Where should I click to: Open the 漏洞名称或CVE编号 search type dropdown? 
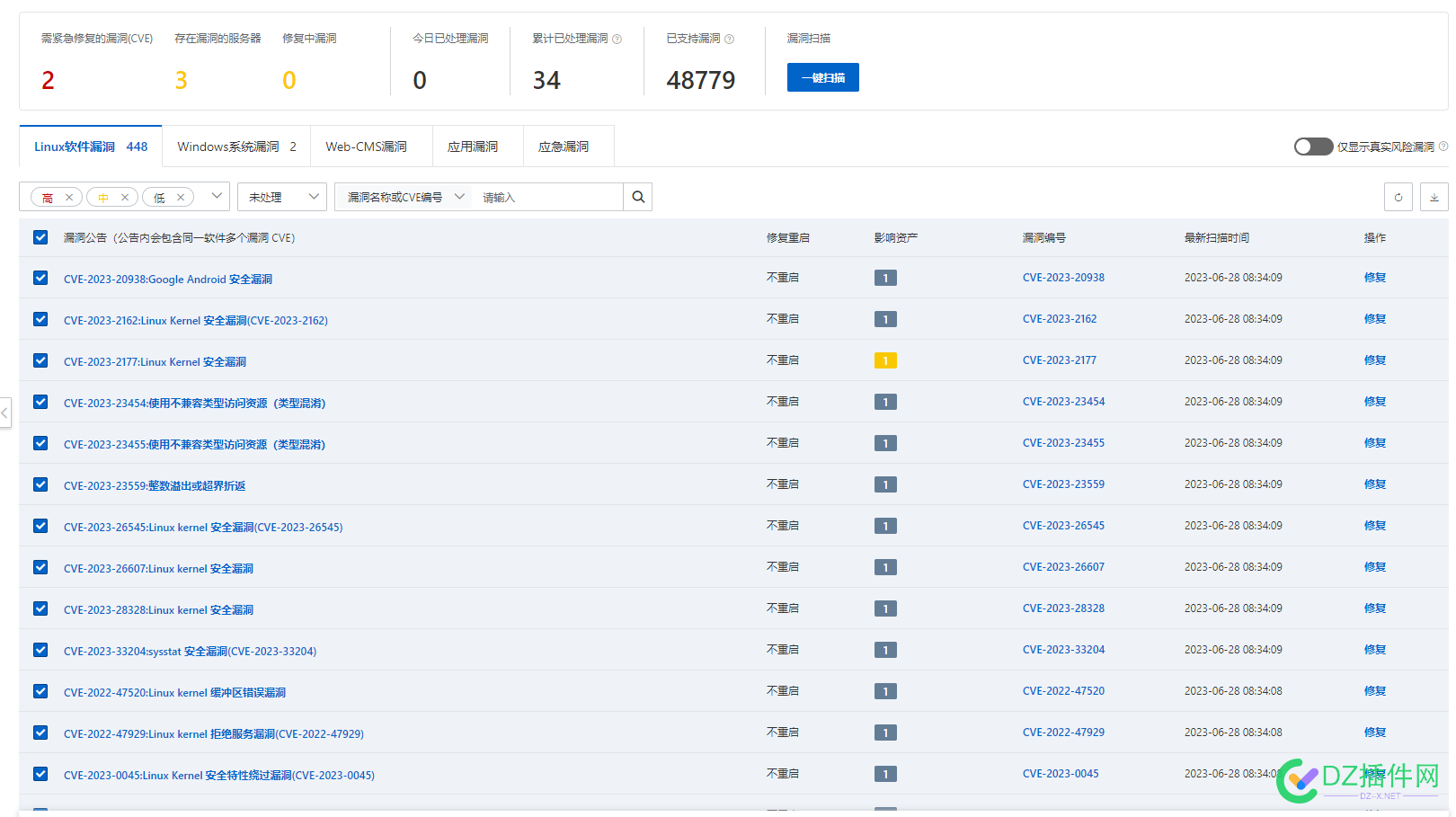point(405,197)
